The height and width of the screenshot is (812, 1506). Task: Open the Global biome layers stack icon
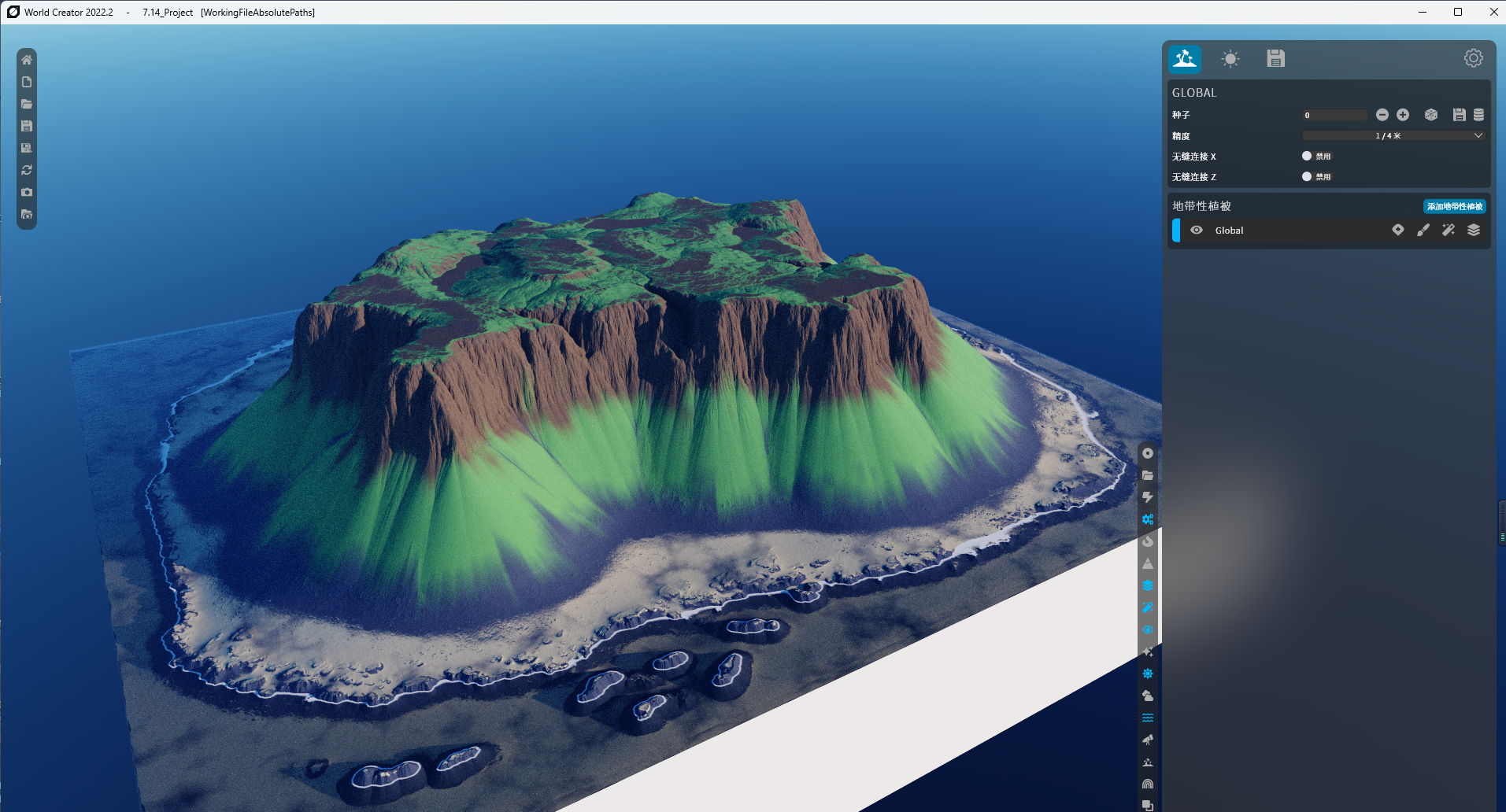(1474, 230)
